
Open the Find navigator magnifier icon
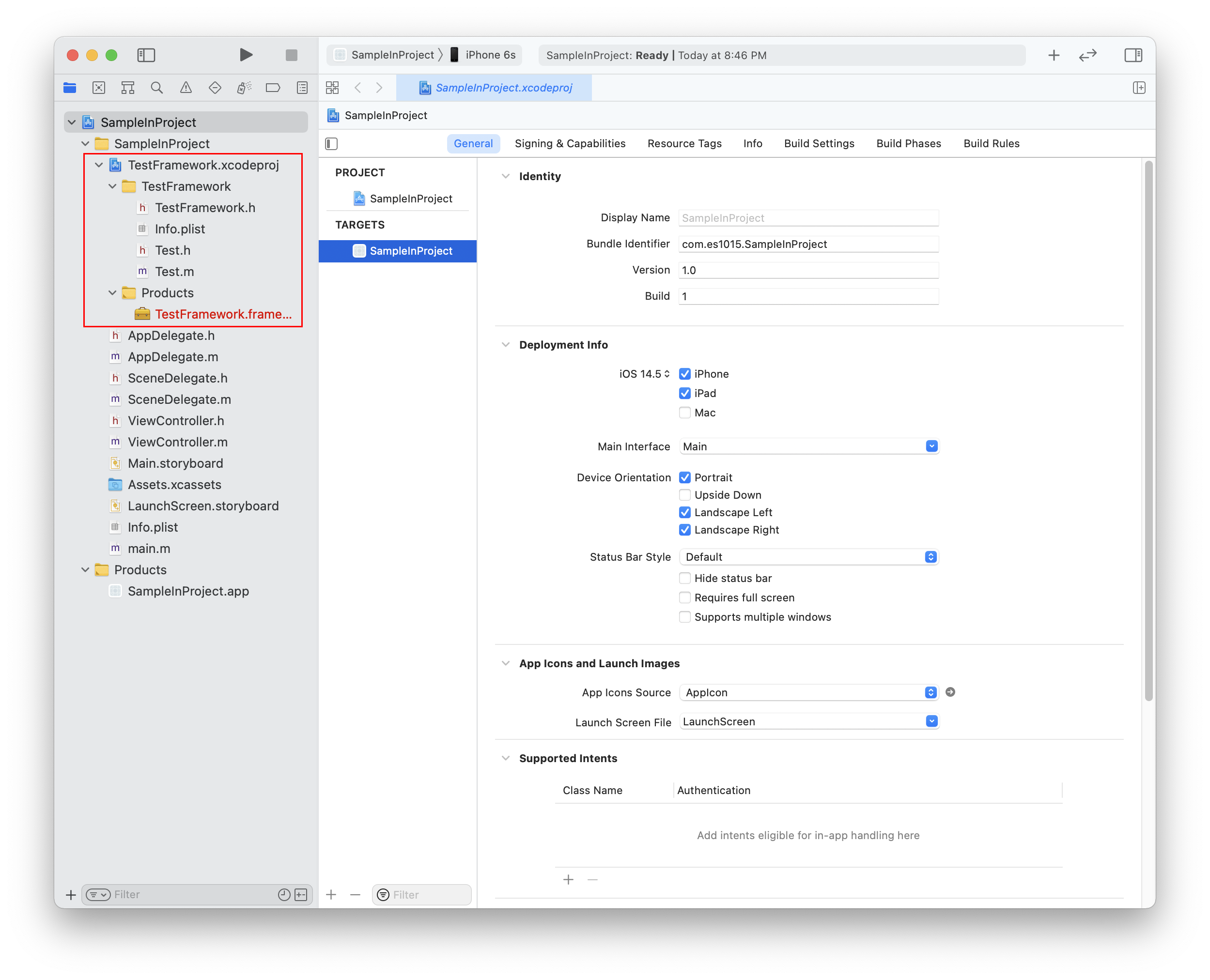pyautogui.click(x=156, y=88)
